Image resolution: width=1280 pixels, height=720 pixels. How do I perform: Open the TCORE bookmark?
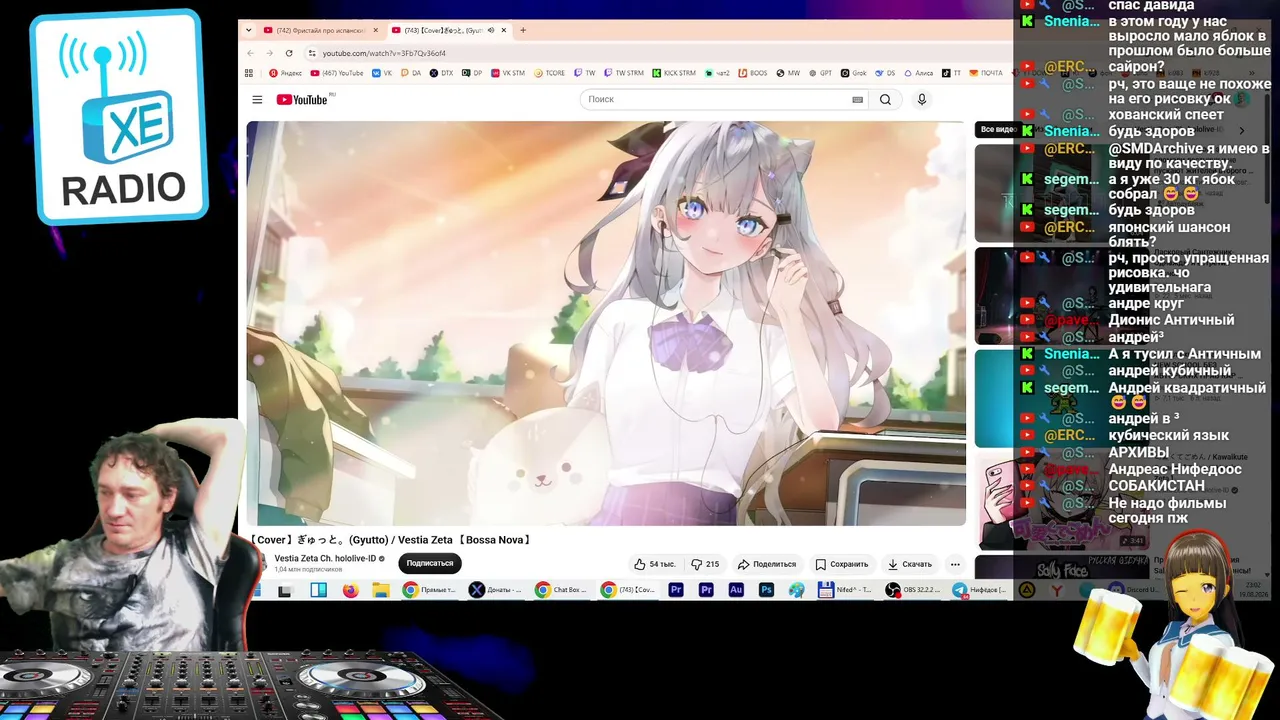tap(550, 73)
